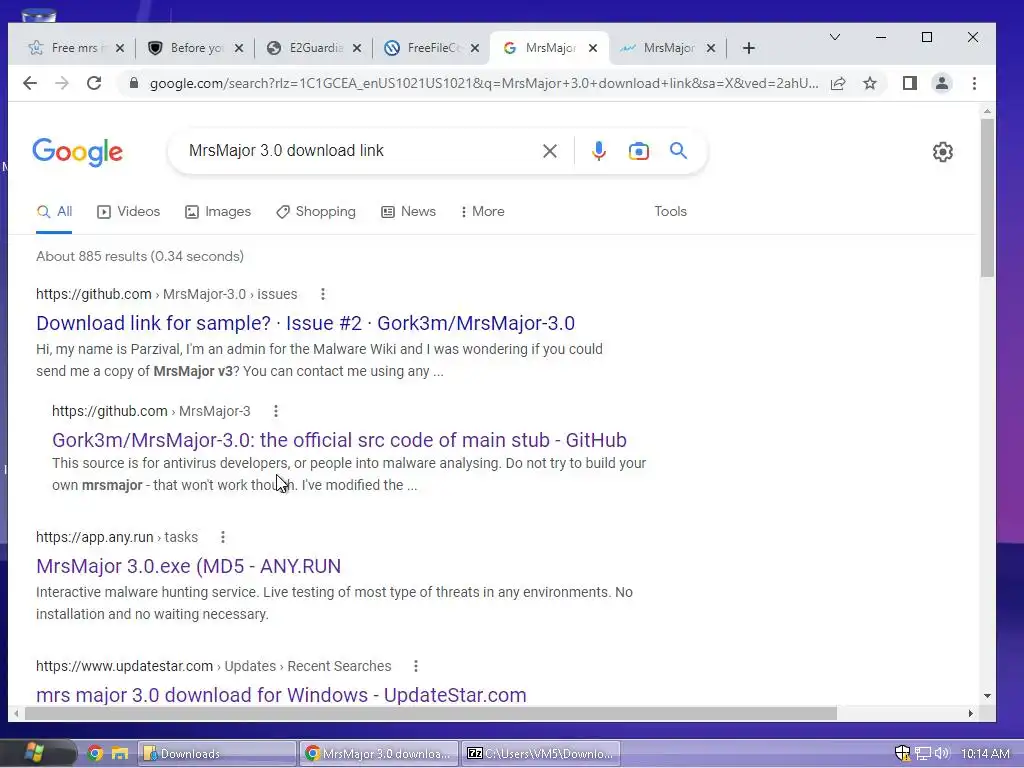The height and width of the screenshot is (768, 1024).
Task: Go back to previous page
Action: pyautogui.click(x=30, y=83)
